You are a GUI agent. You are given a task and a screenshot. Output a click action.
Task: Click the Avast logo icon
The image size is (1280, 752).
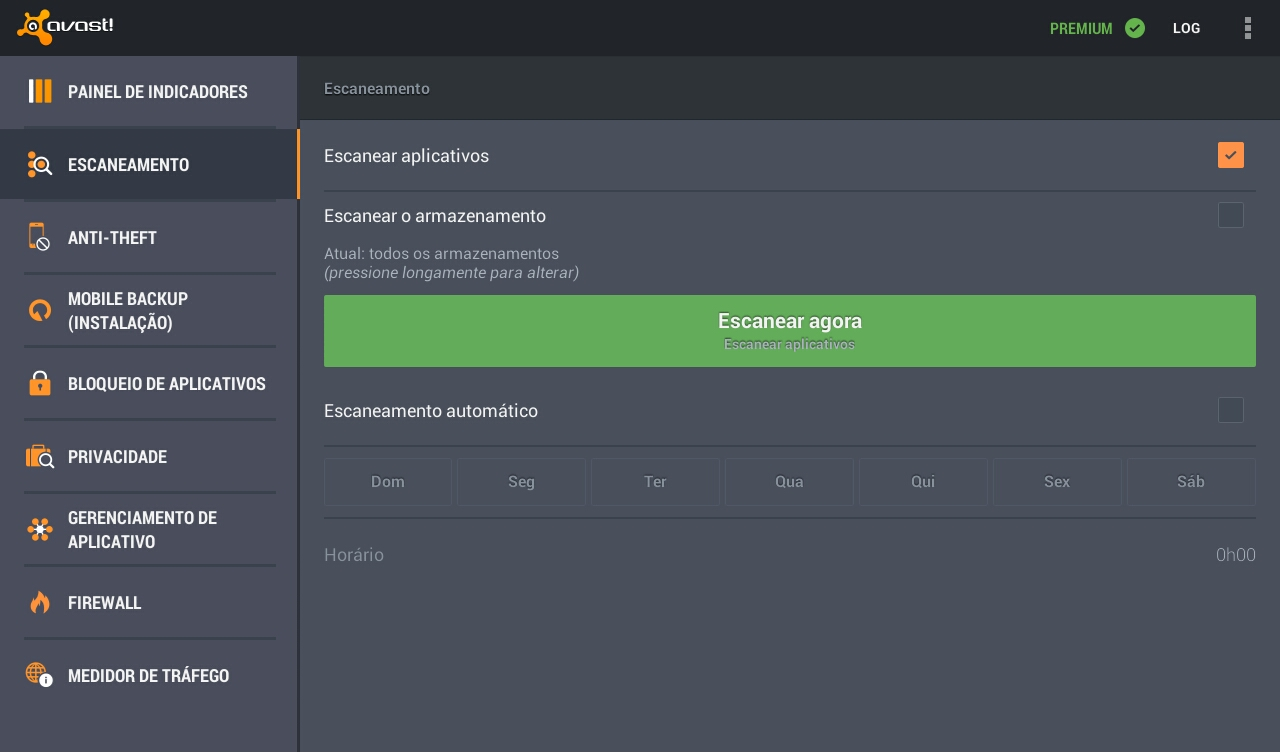click(x=36, y=27)
